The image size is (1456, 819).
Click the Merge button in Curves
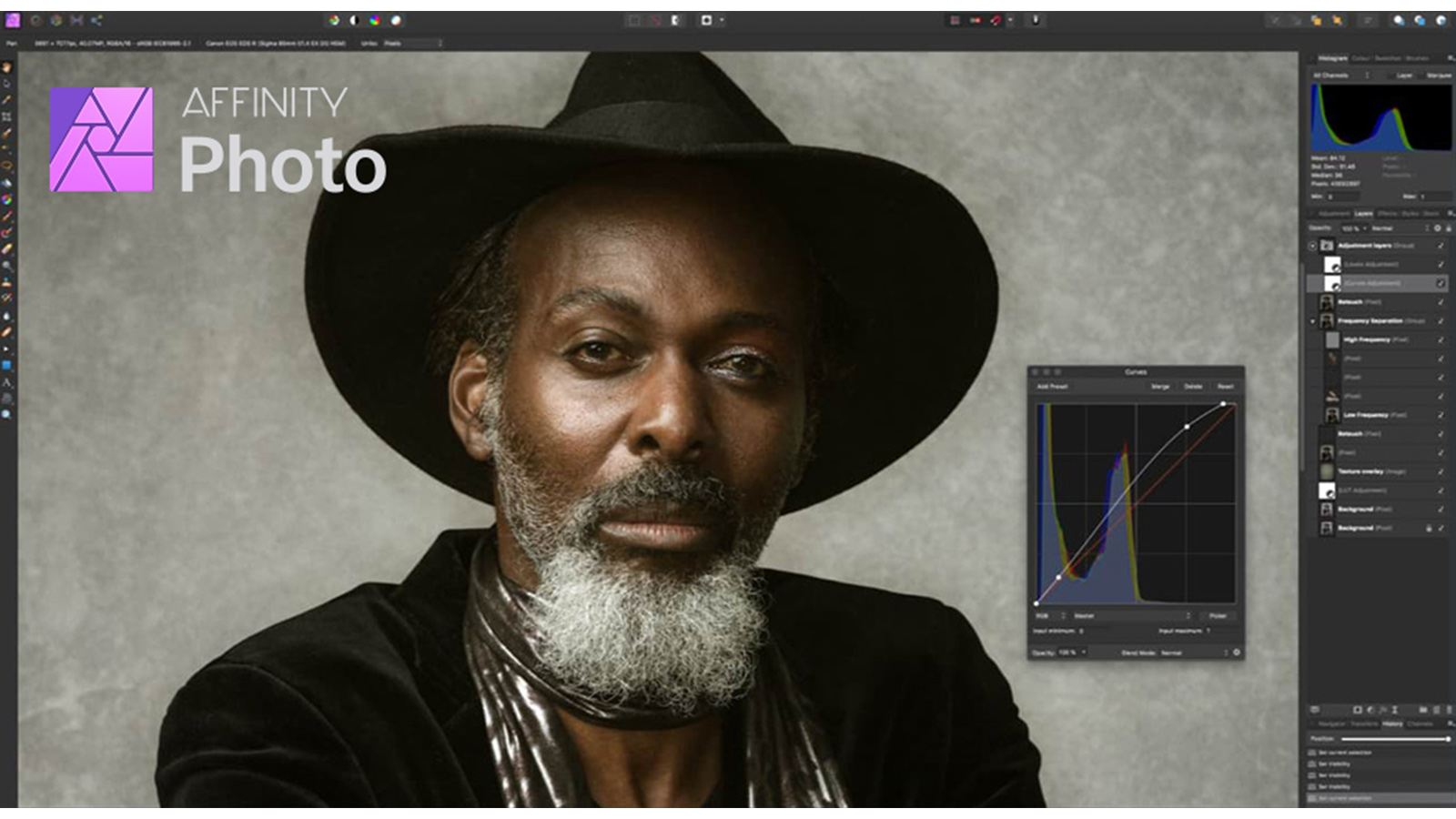[1160, 387]
